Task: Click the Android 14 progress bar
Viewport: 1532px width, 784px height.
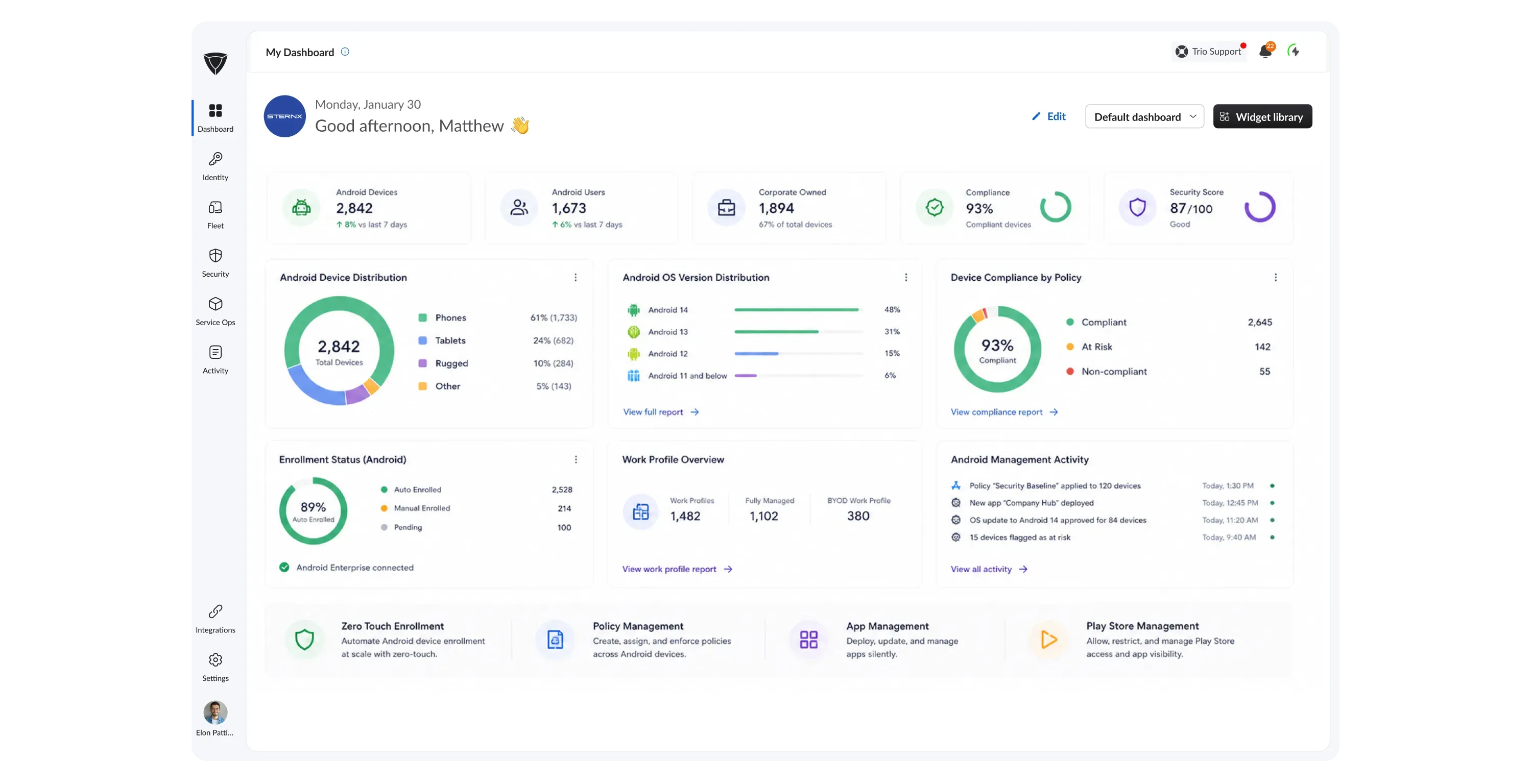Action: tap(799, 310)
